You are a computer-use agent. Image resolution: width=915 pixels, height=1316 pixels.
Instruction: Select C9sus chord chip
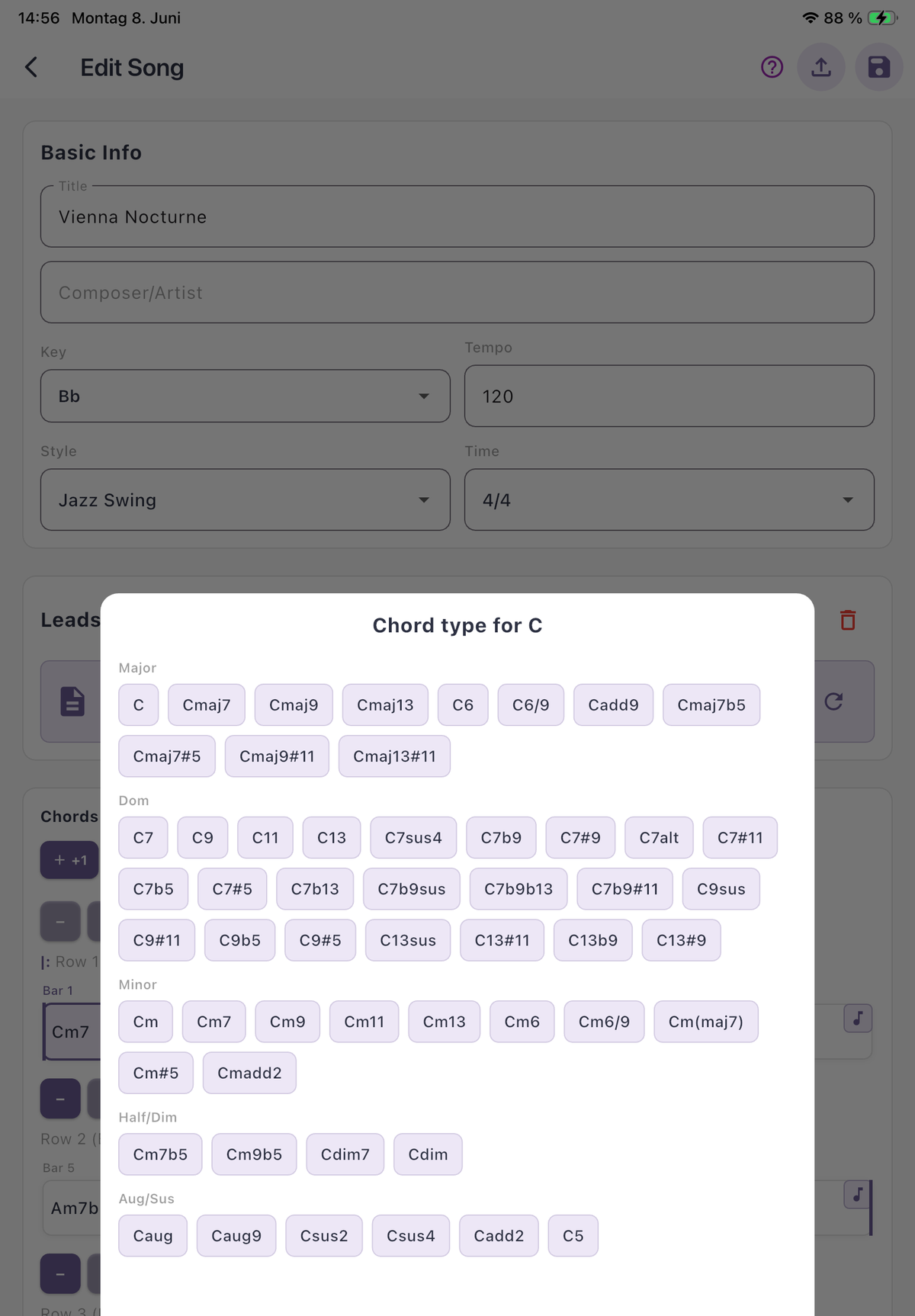coord(721,889)
